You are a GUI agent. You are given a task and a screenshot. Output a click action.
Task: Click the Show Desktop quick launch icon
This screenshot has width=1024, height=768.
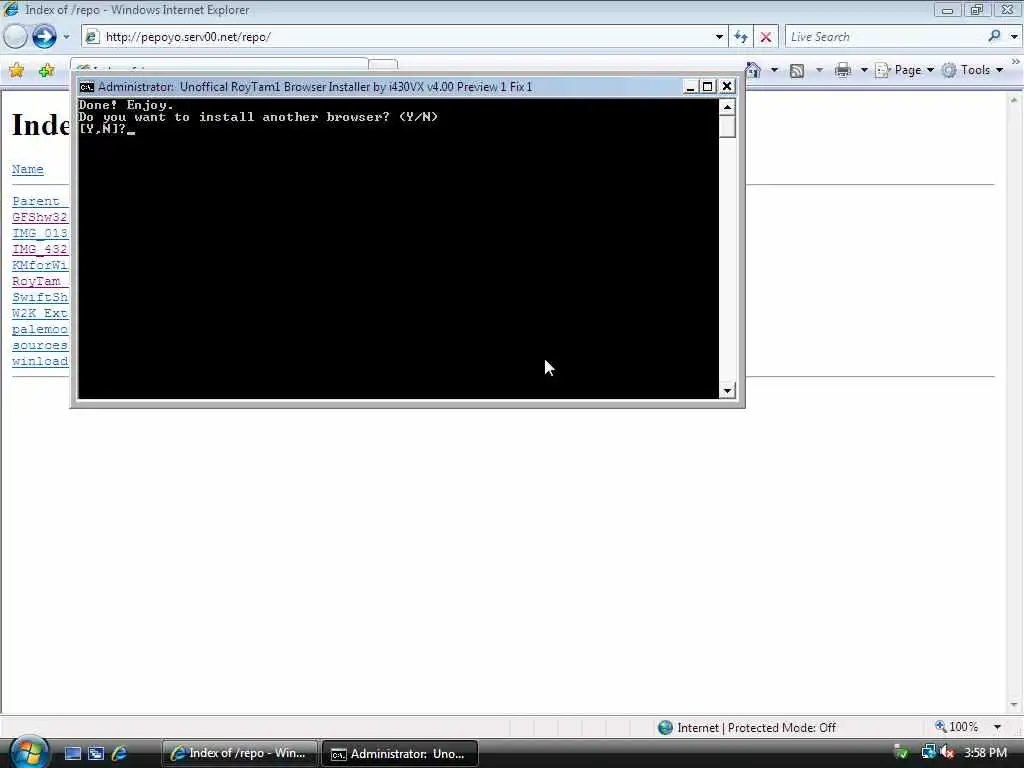[x=72, y=754]
